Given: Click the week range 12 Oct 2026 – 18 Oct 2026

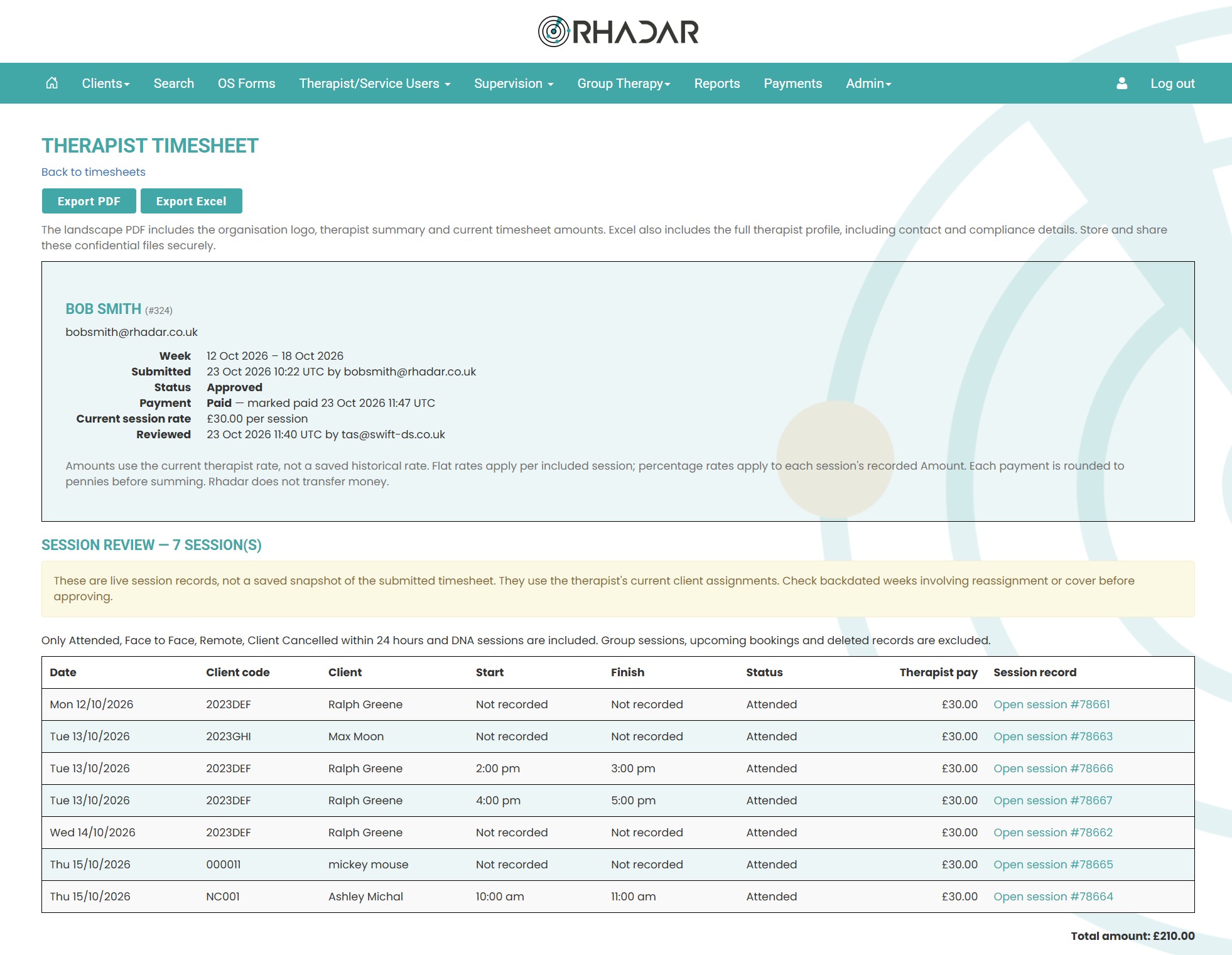Looking at the screenshot, I should point(275,356).
